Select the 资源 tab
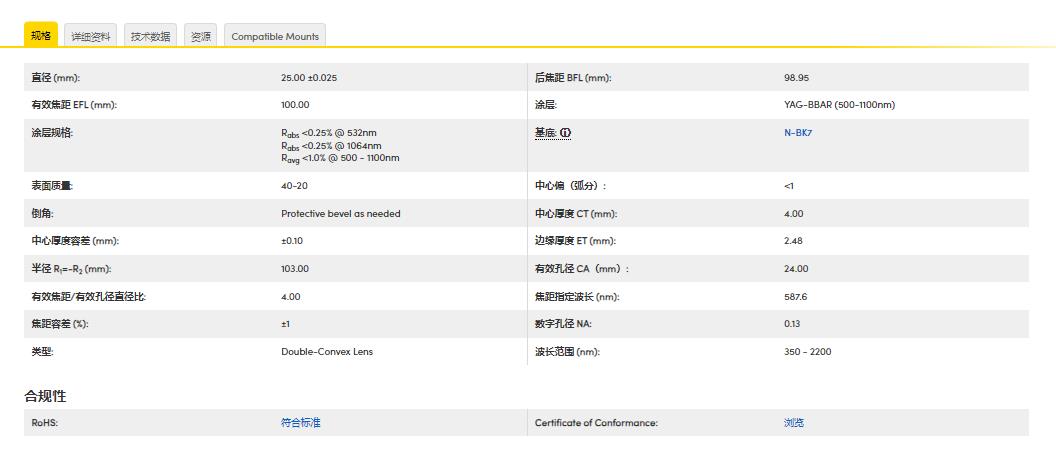Screen dimensions: 1056x463 [201, 36]
